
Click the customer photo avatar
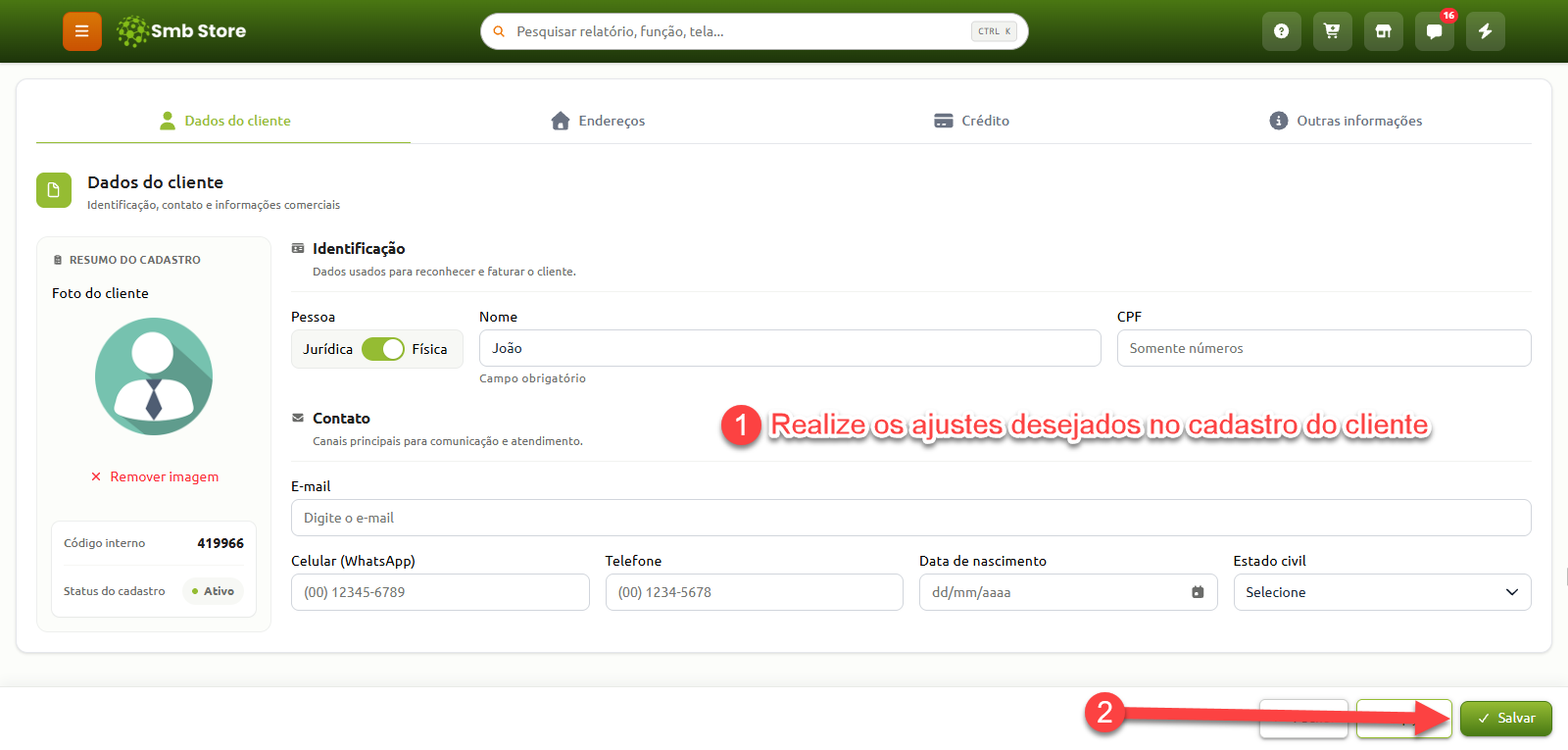(x=154, y=376)
